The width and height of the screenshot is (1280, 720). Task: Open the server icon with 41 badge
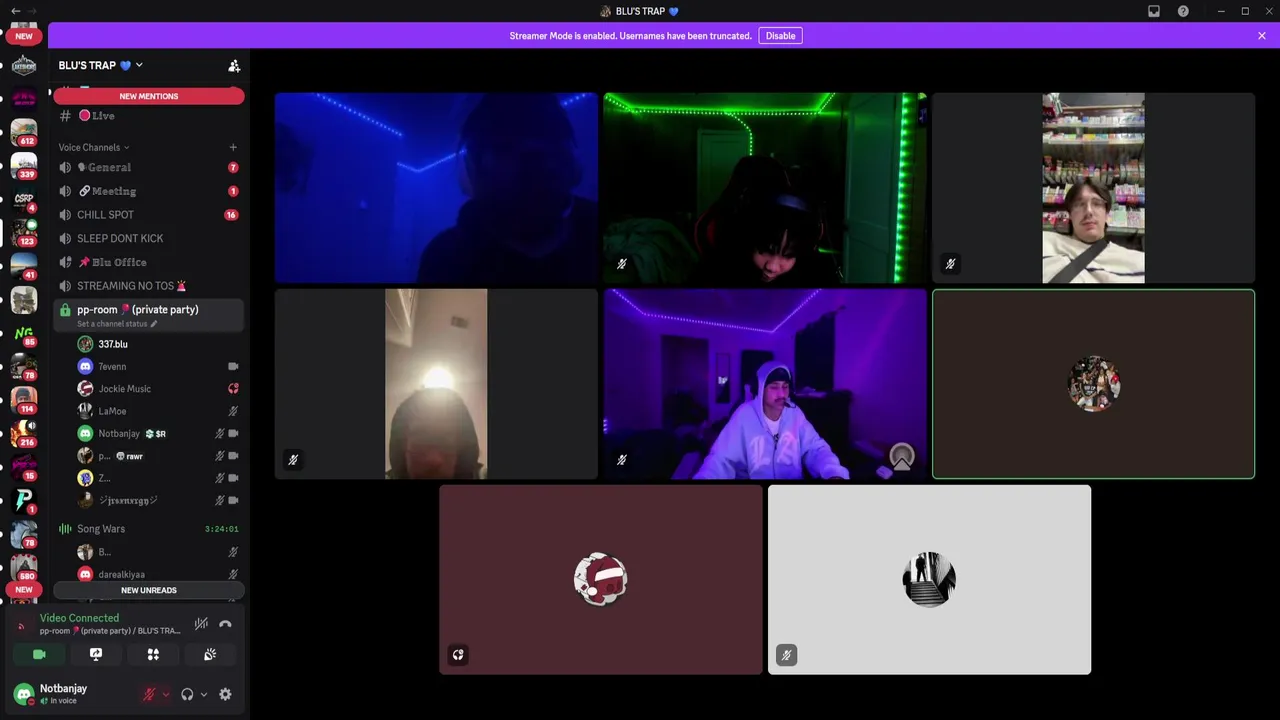pos(24,266)
